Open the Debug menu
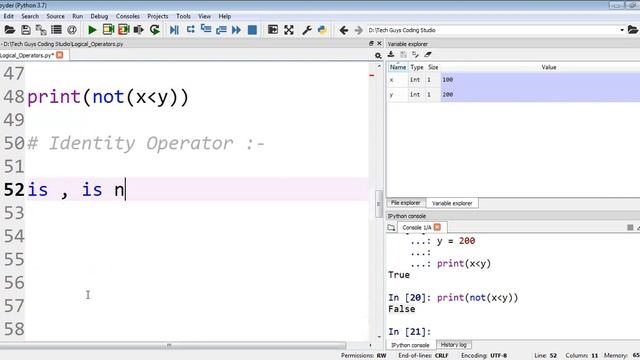The width and height of the screenshot is (640, 360). click(x=99, y=16)
